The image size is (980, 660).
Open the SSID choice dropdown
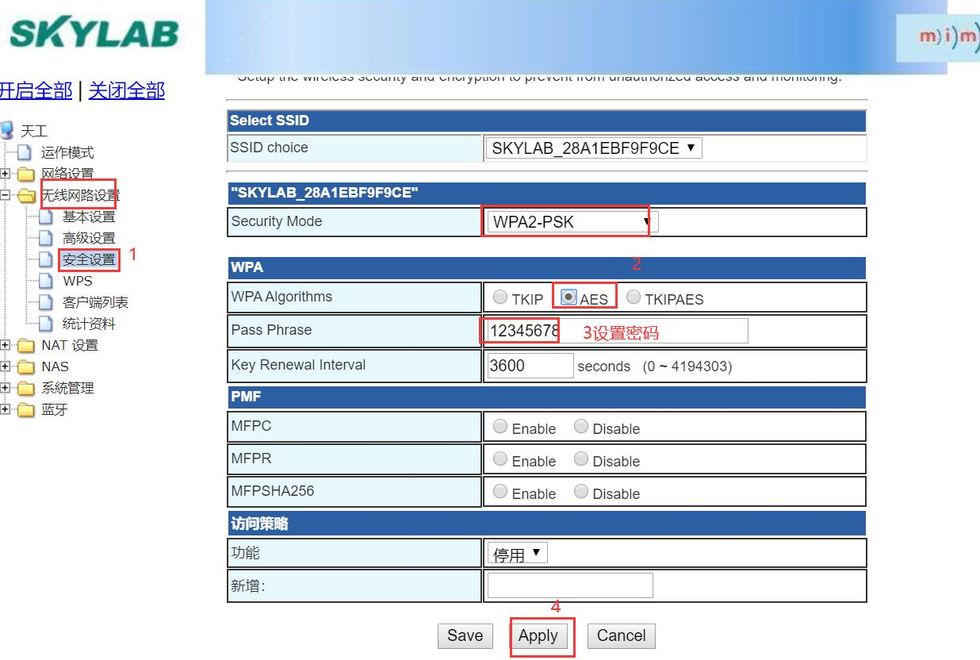(594, 148)
